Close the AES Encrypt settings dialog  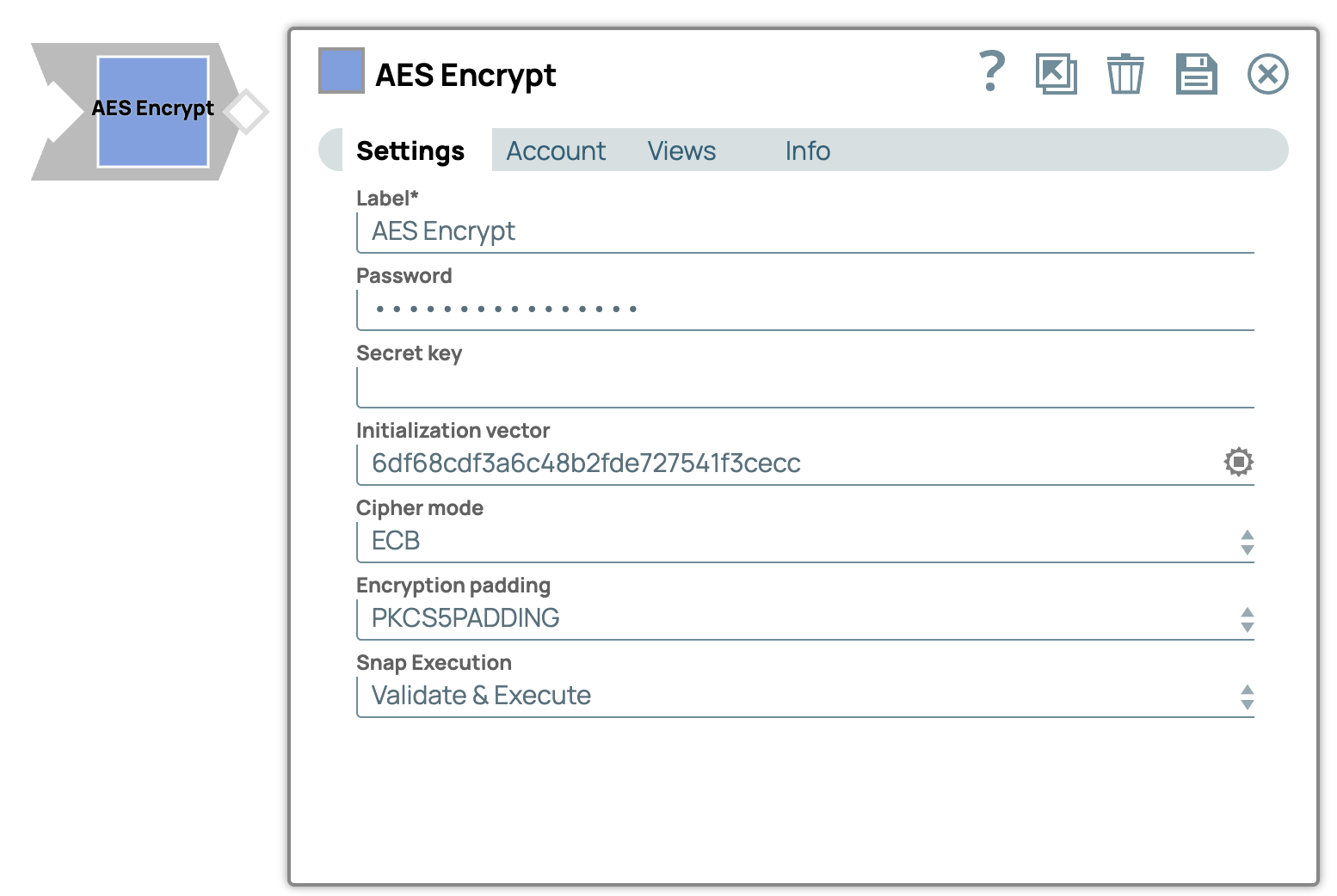point(1267,74)
